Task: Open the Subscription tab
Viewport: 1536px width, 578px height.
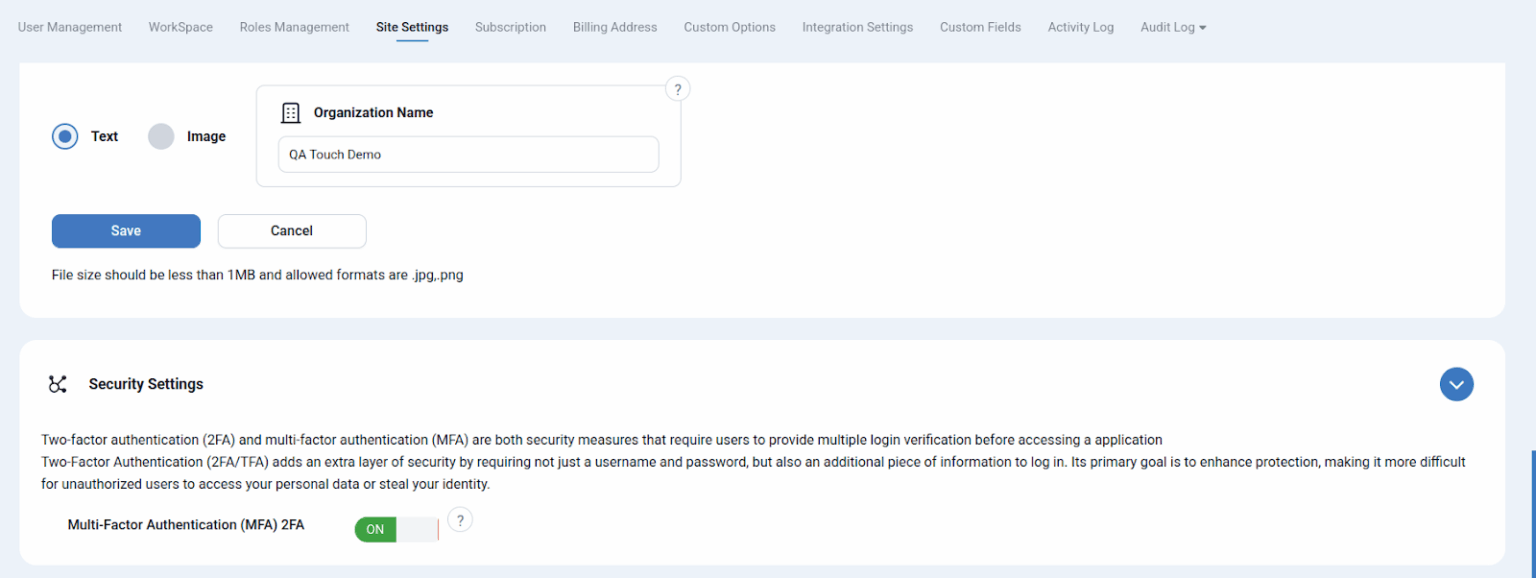Action: coord(510,27)
